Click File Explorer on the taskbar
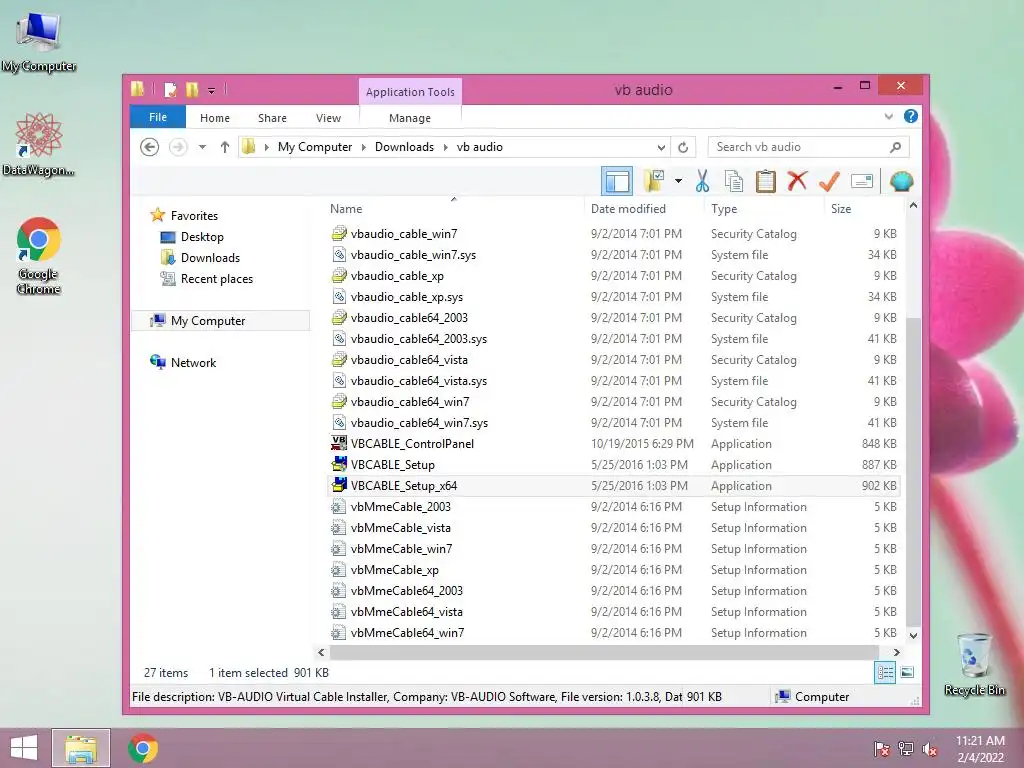 (80, 748)
